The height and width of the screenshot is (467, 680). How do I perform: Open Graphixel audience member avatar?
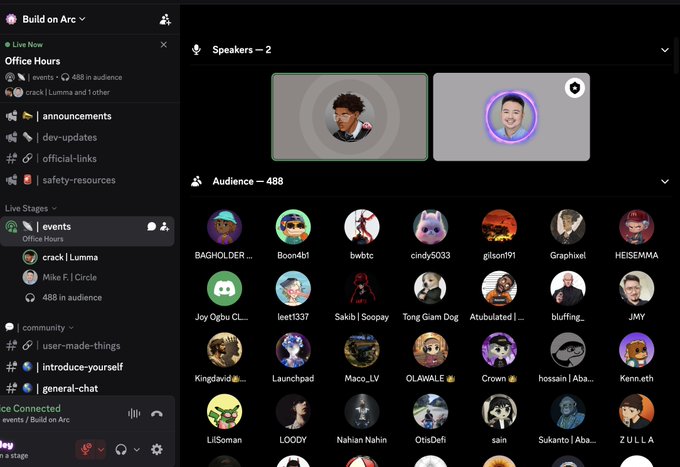(568, 227)
